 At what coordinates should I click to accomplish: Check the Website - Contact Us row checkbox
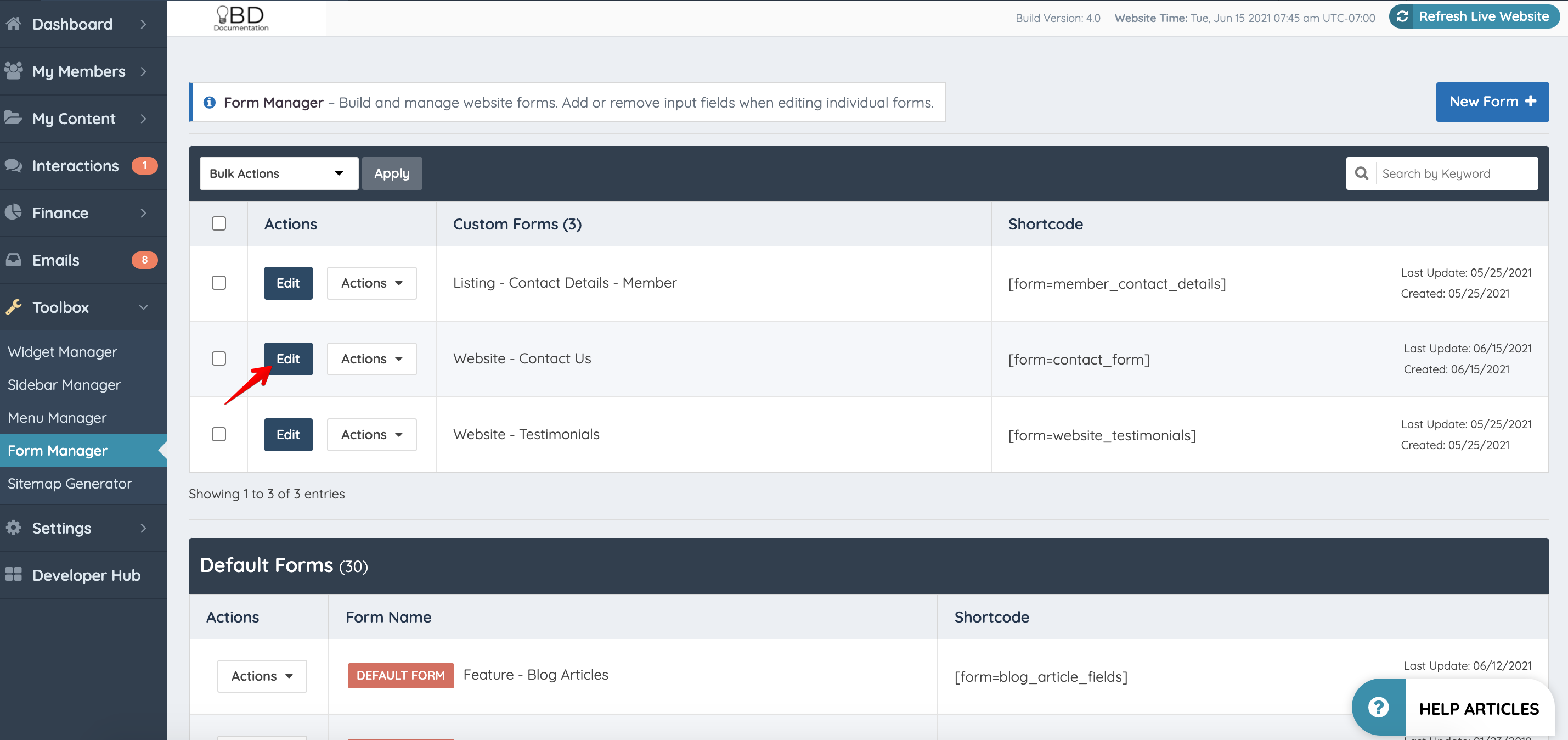219,358
